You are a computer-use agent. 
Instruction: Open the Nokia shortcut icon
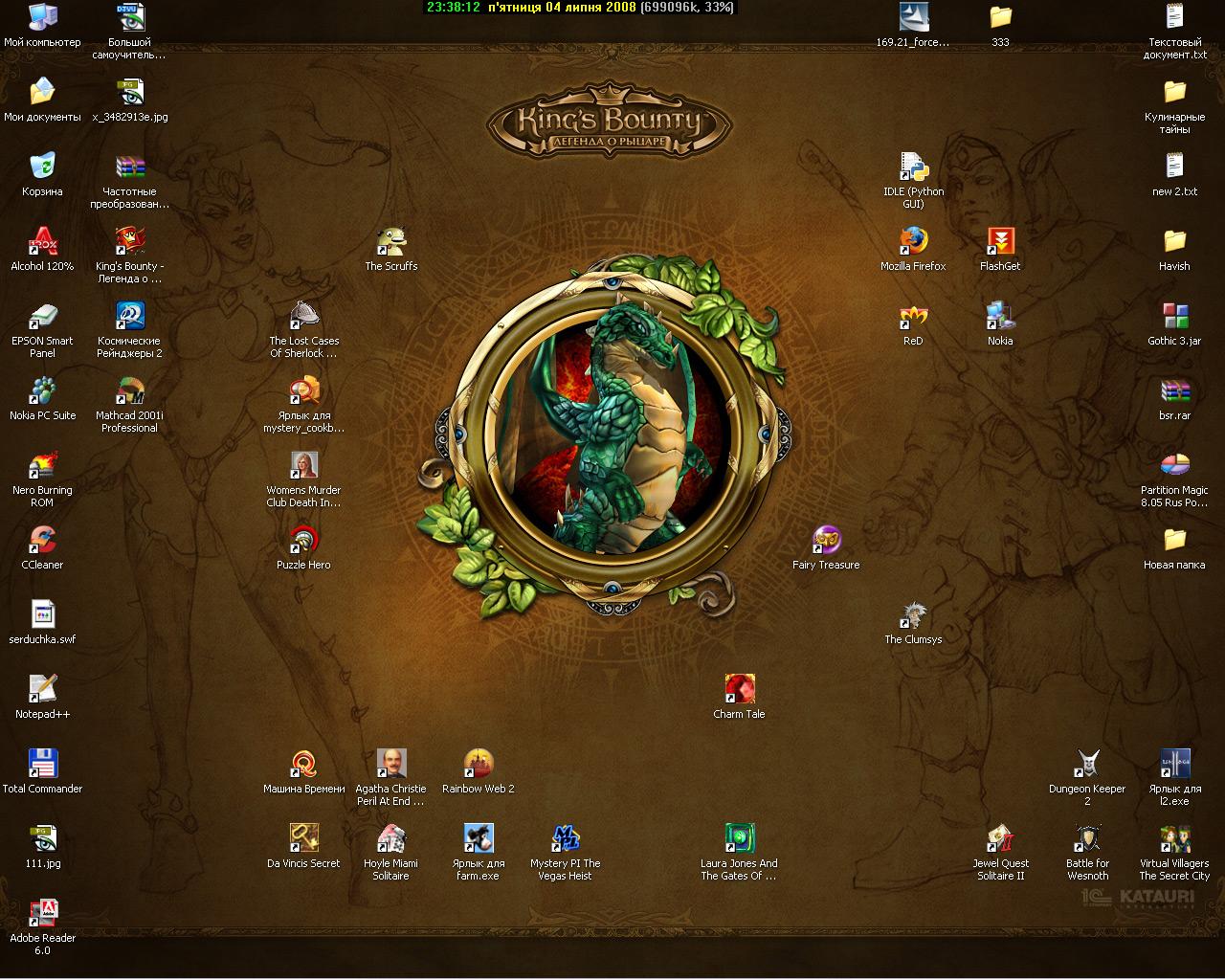pyautogui.click(x=1000, y=315)
